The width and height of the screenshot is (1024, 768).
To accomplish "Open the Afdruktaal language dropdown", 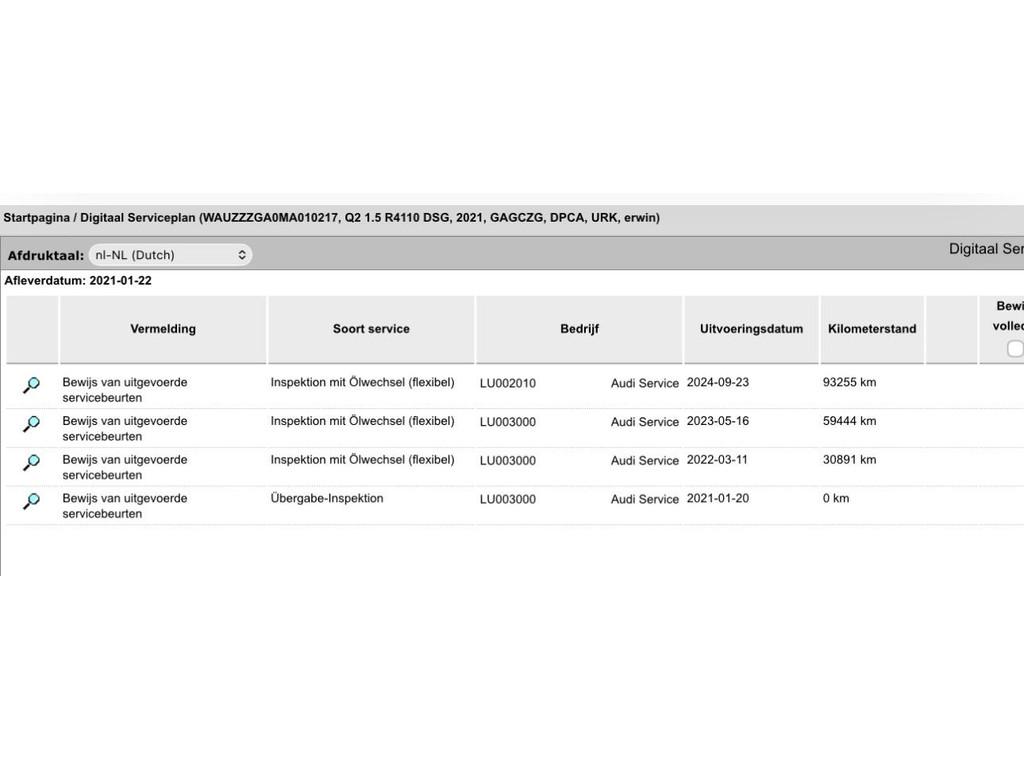I will [170, 255].
